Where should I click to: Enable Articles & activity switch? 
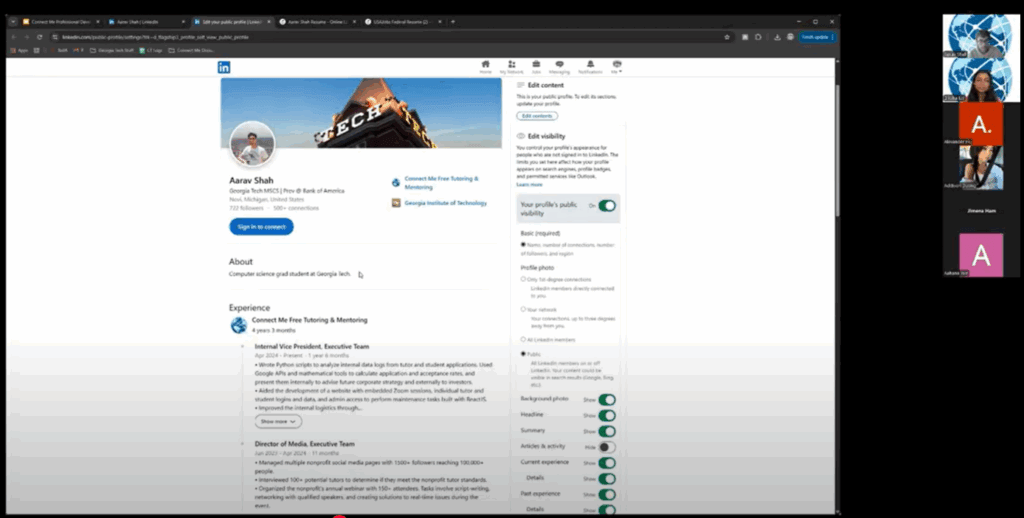(x=607, y=447)
